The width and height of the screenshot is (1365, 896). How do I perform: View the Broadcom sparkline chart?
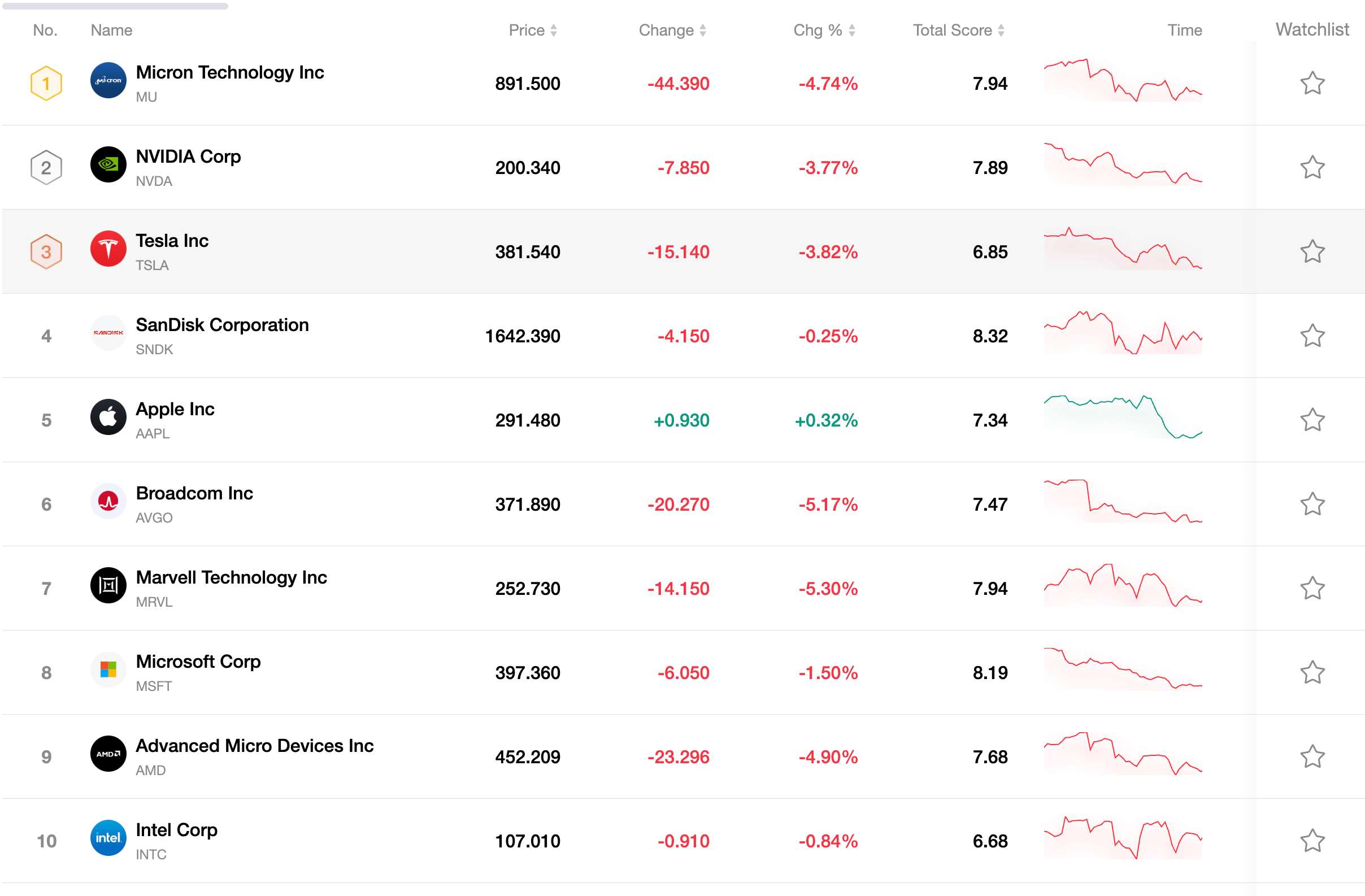[1123, 501]
